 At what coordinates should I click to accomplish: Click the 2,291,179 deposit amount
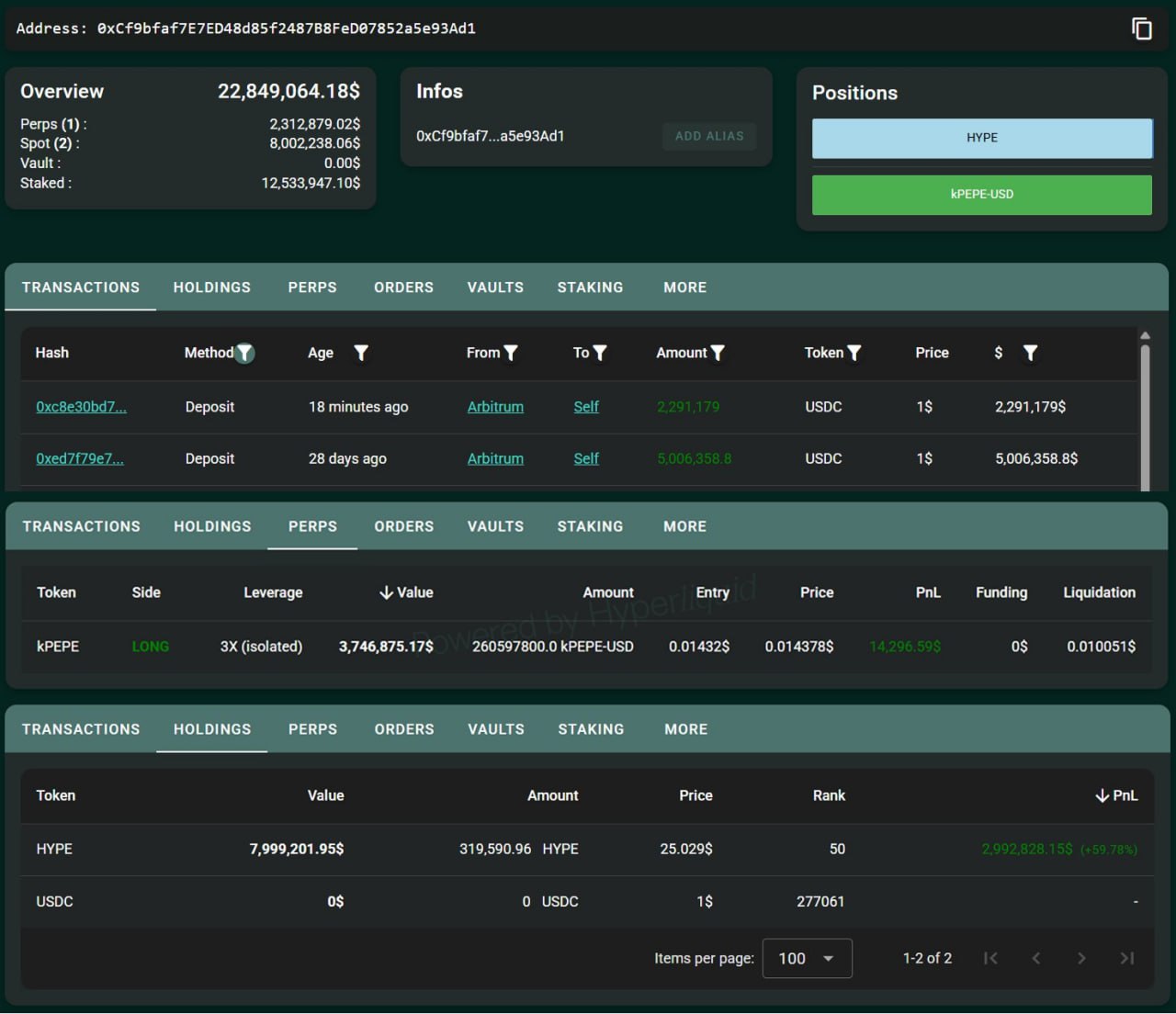688,407
